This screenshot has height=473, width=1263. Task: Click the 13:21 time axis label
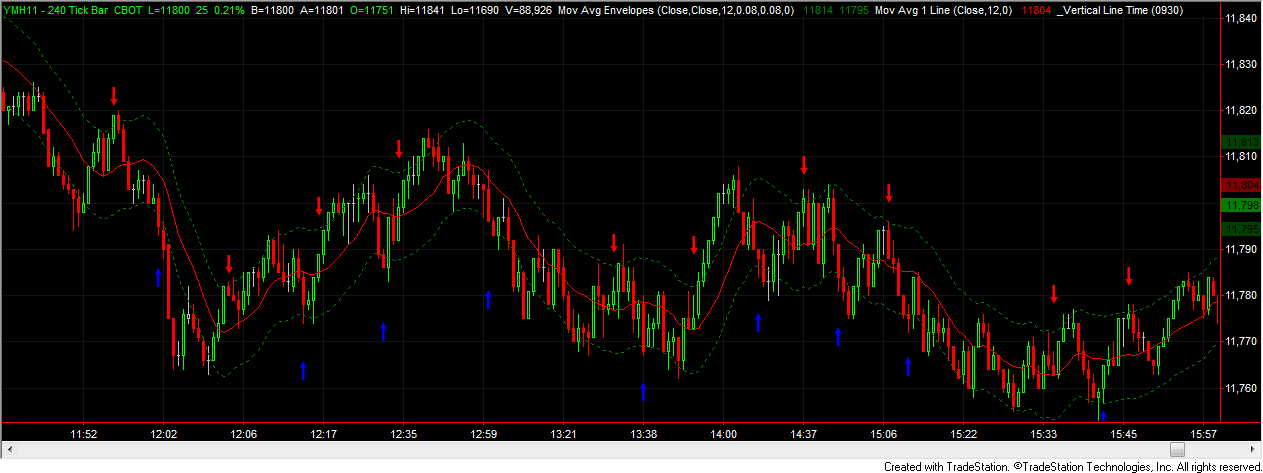pos(564,434)
